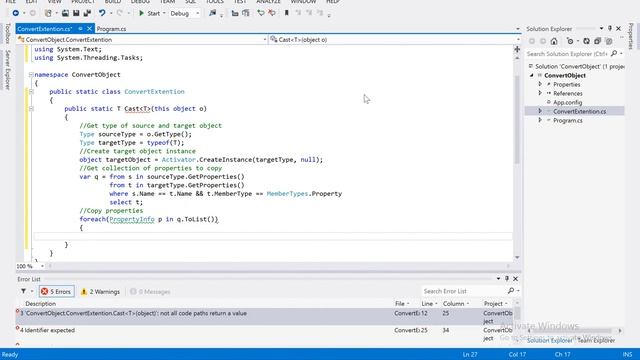Click the Error List filter funnel icon

click(x=23, y=291)
